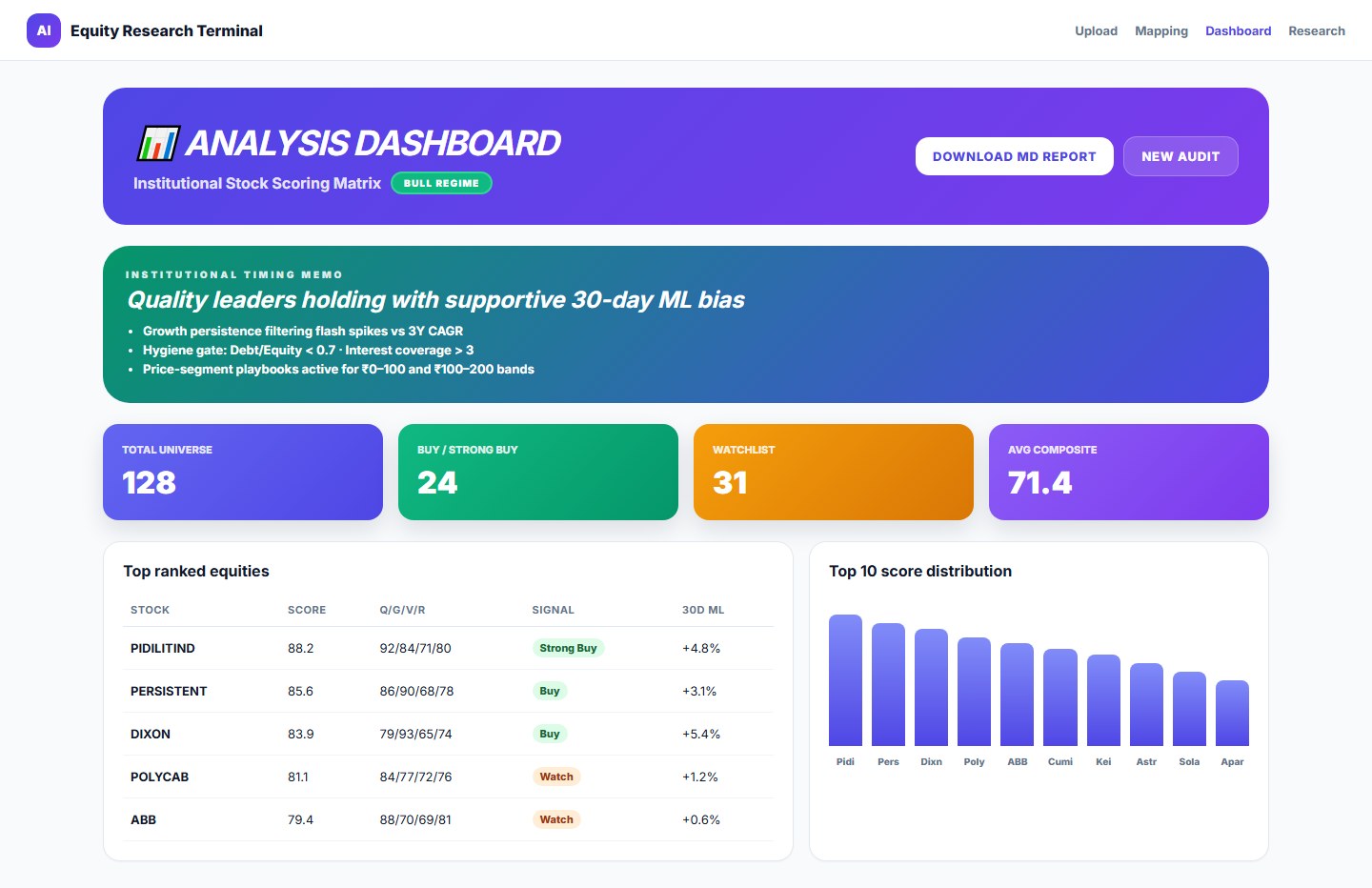Select the DIXON row name
Screen dimensions: 1372x888
coord(151,734)
